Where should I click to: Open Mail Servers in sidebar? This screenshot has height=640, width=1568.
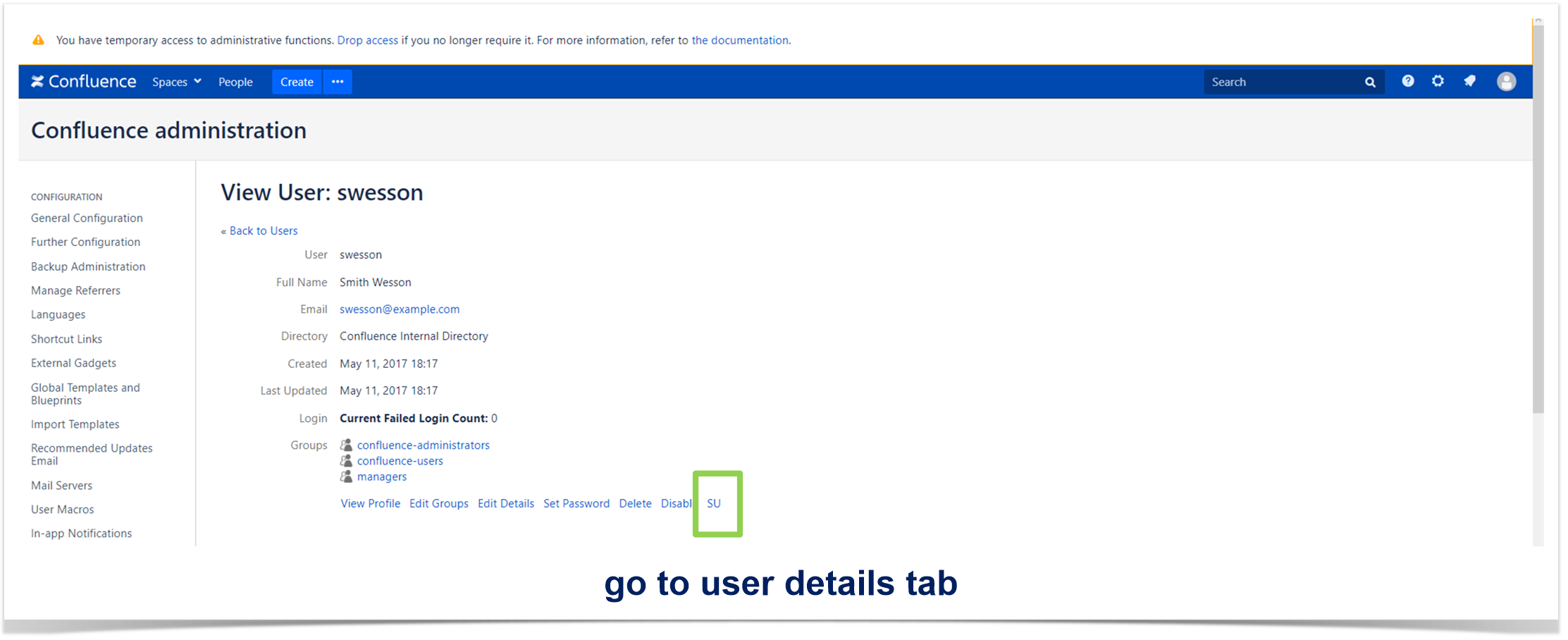click(x=61, y=486)
